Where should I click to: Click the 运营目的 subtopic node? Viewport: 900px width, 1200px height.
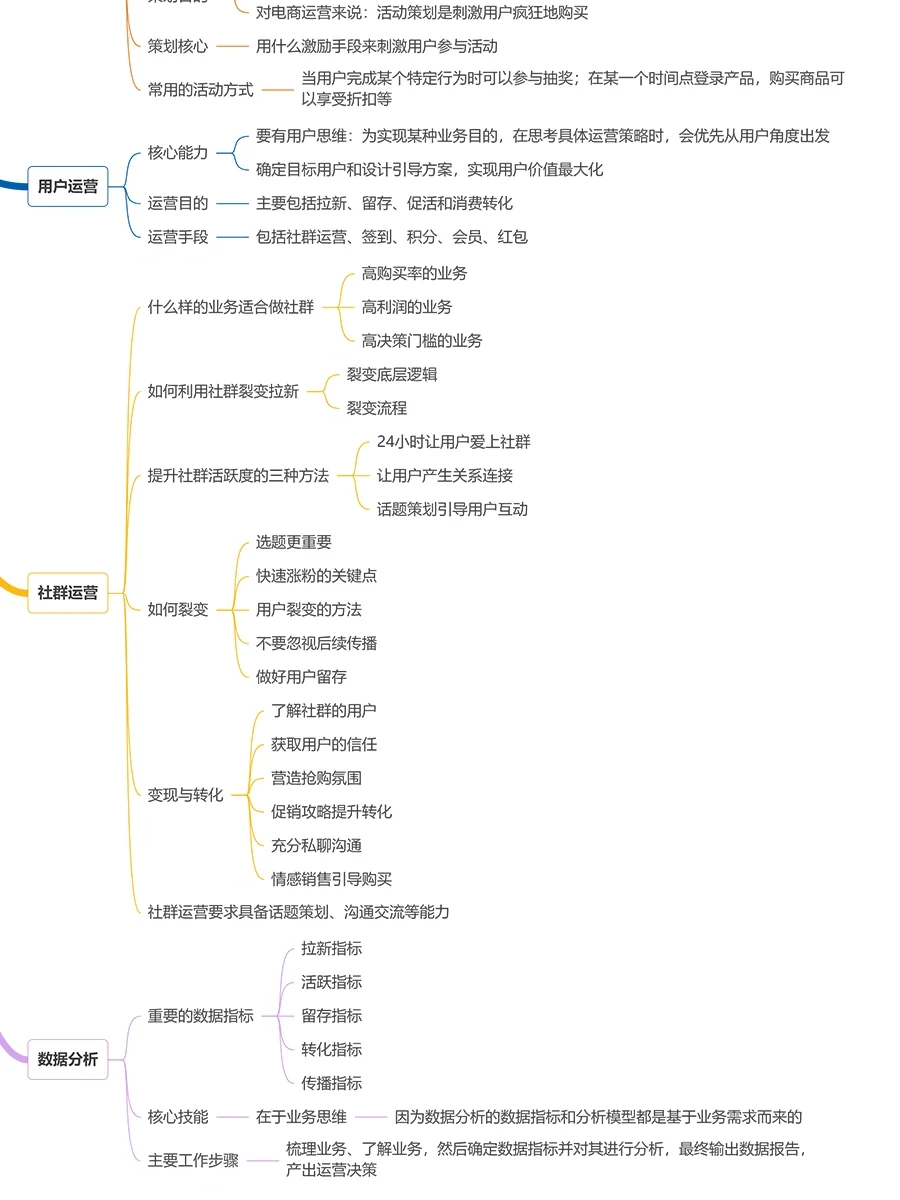point(178,203)
